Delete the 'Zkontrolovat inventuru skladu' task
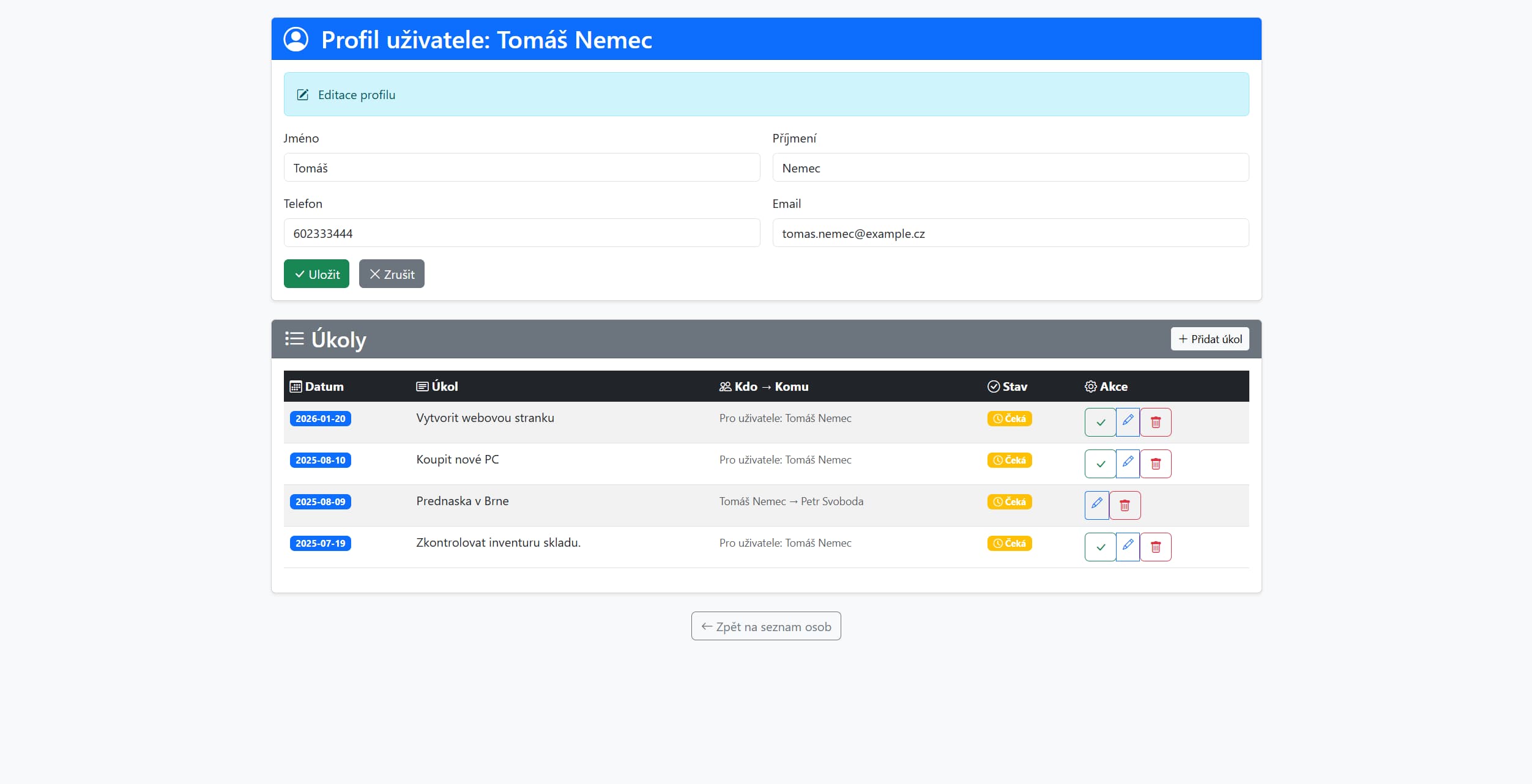 click(1155, 547)
